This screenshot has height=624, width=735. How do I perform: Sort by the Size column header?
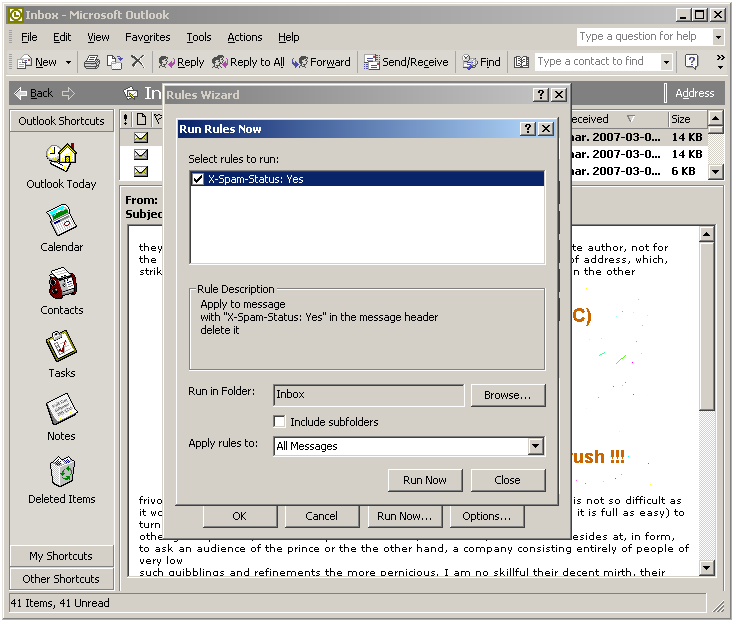click(x=687, y=119)
